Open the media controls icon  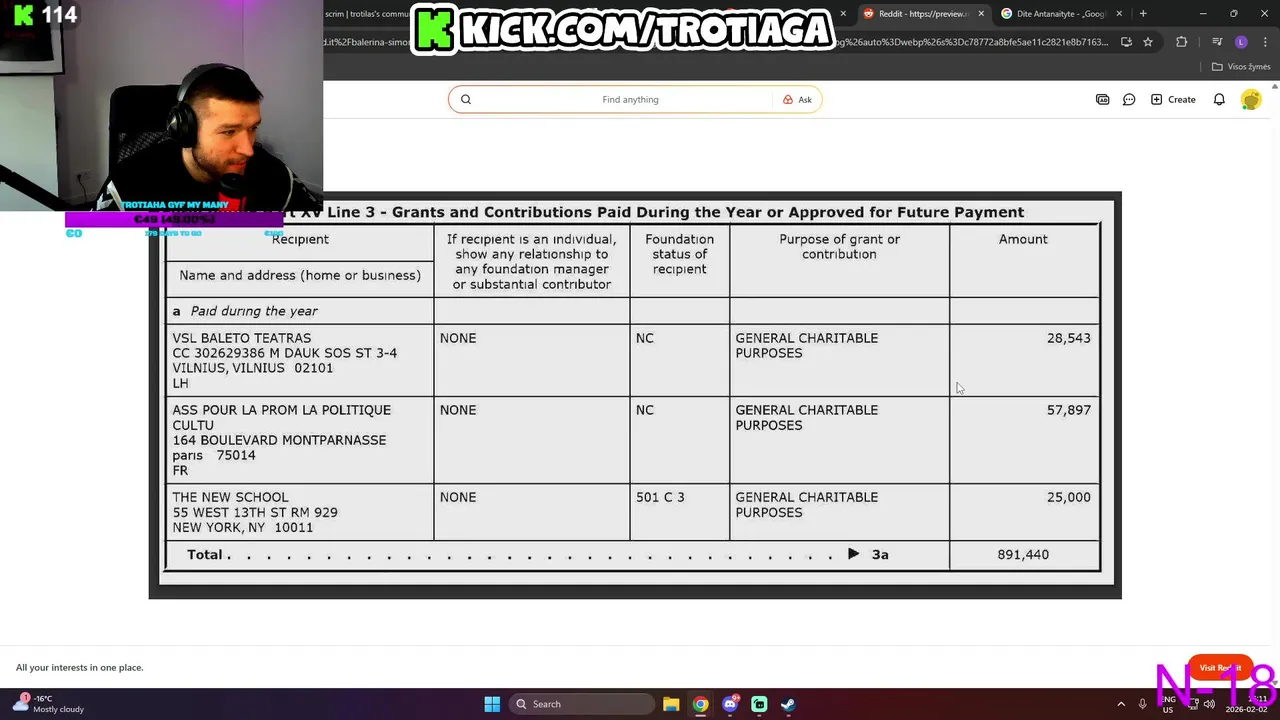tap(1217, 42)
